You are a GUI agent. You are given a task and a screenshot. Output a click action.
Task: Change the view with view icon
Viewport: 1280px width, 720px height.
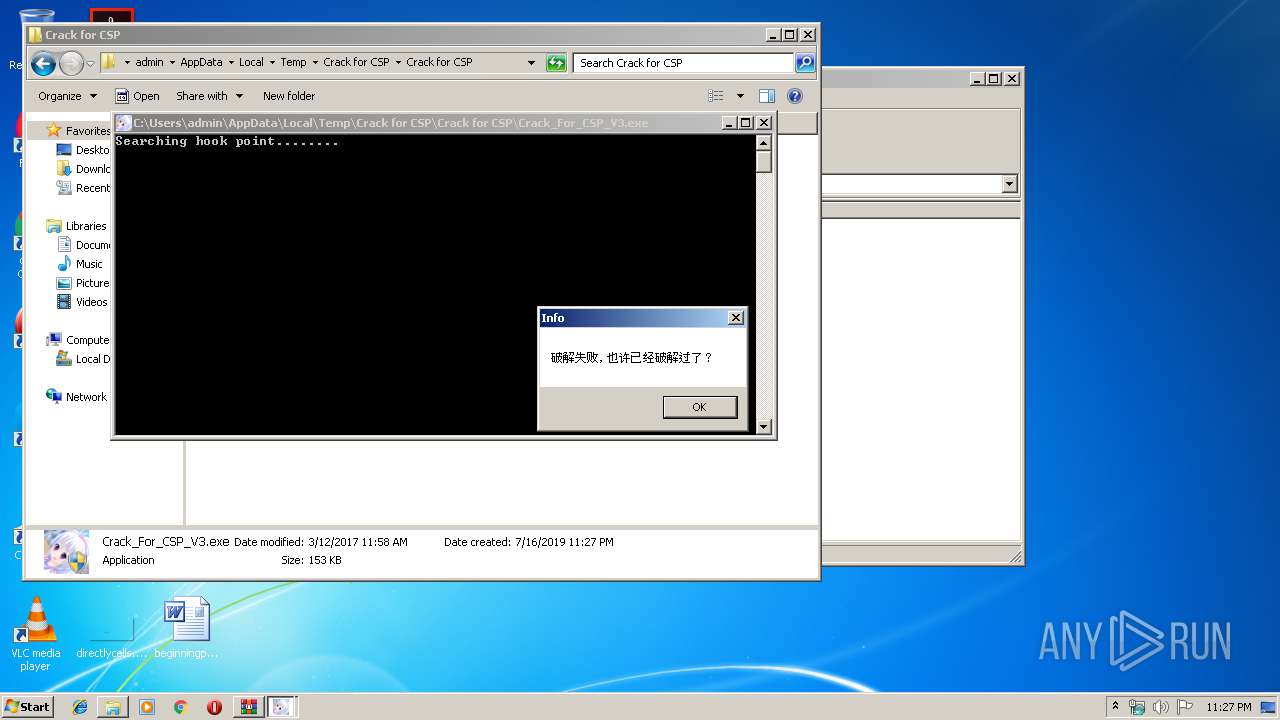(716, 96)
